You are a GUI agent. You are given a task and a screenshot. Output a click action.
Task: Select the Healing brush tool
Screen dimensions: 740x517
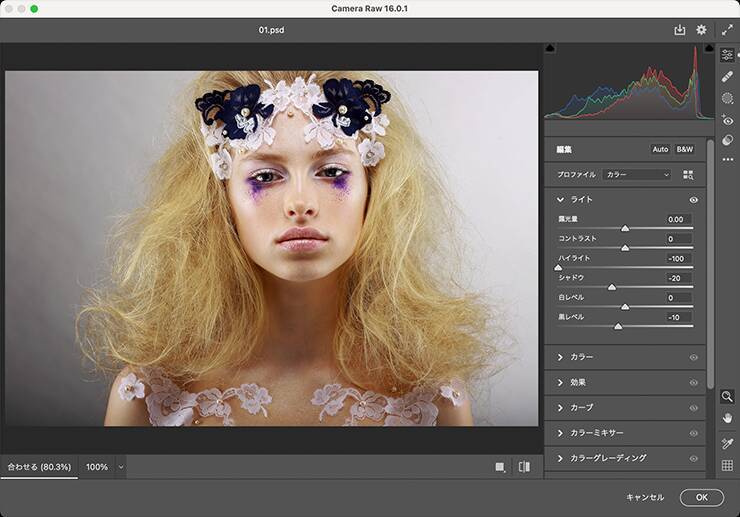(x=727, y=76)
